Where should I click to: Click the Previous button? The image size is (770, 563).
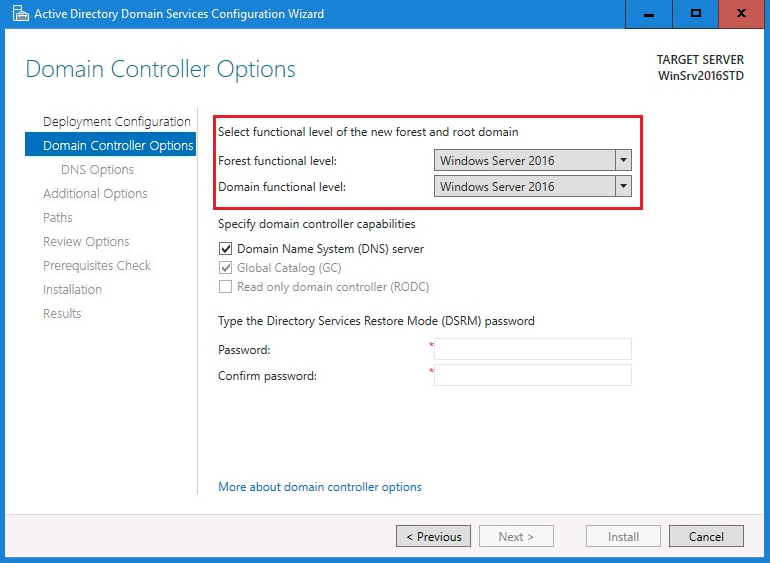tap(433, 537)
